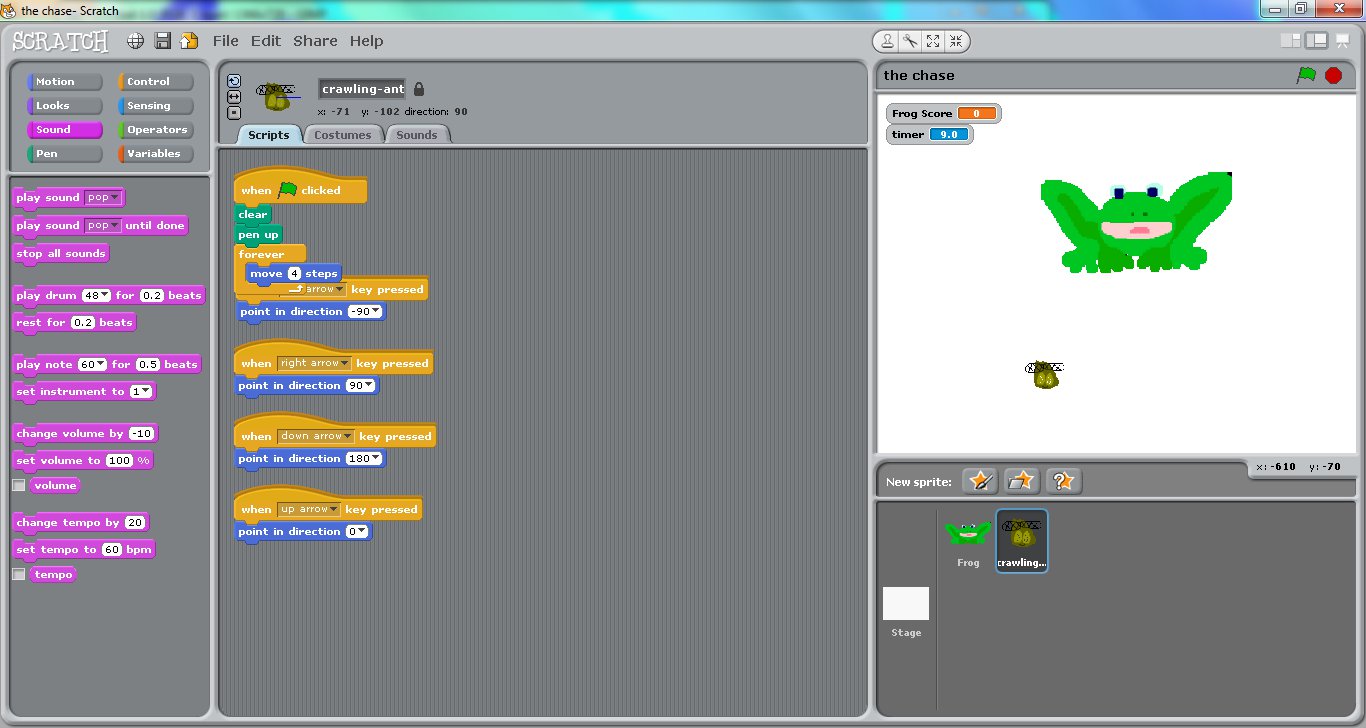Click the globe language icon
The image size is (1366, 728).
[x=136, y=41]
